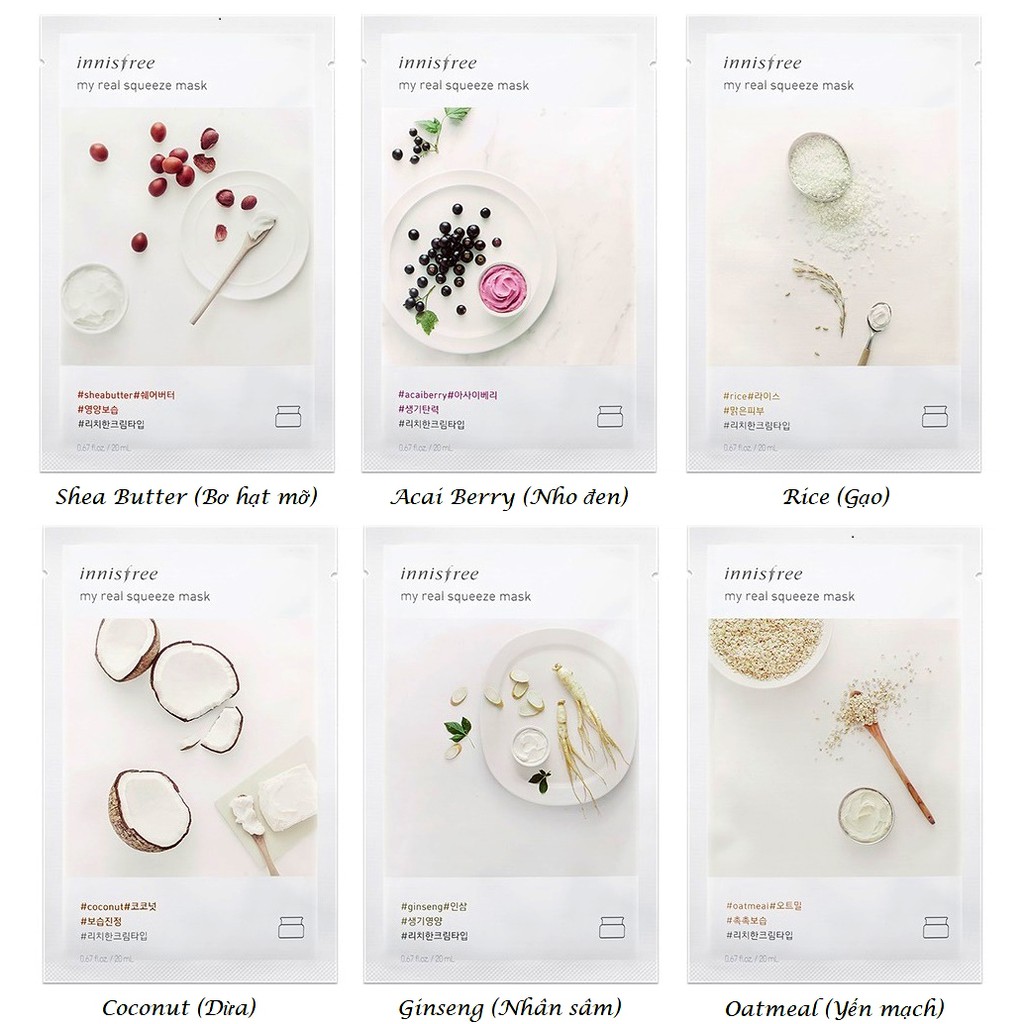1024x1024 pixels.
Task: Select the Oatmeal mask product photo
Action: [x=835, y=748]
